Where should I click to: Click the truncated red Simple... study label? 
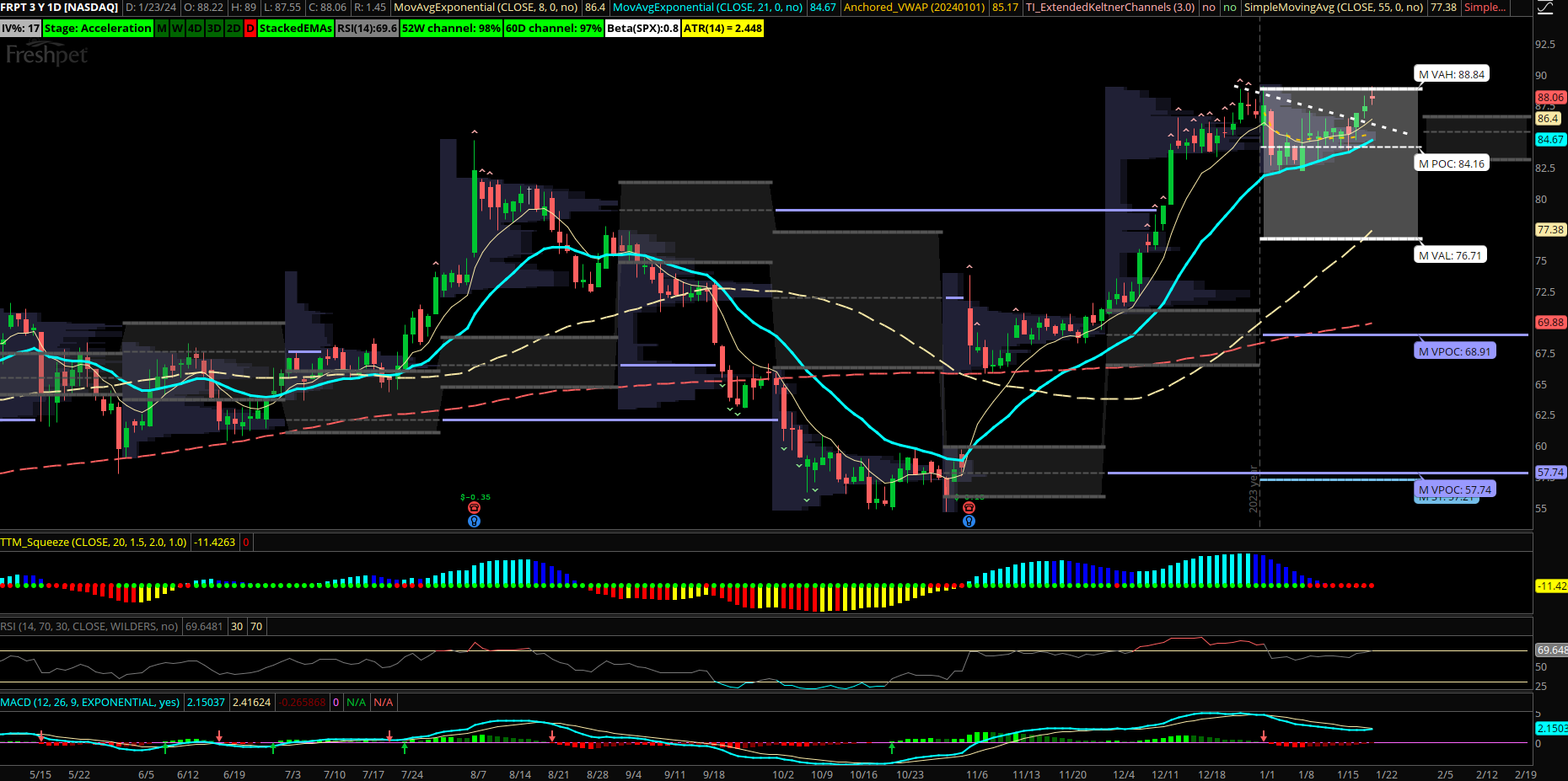pos(1485,8)
